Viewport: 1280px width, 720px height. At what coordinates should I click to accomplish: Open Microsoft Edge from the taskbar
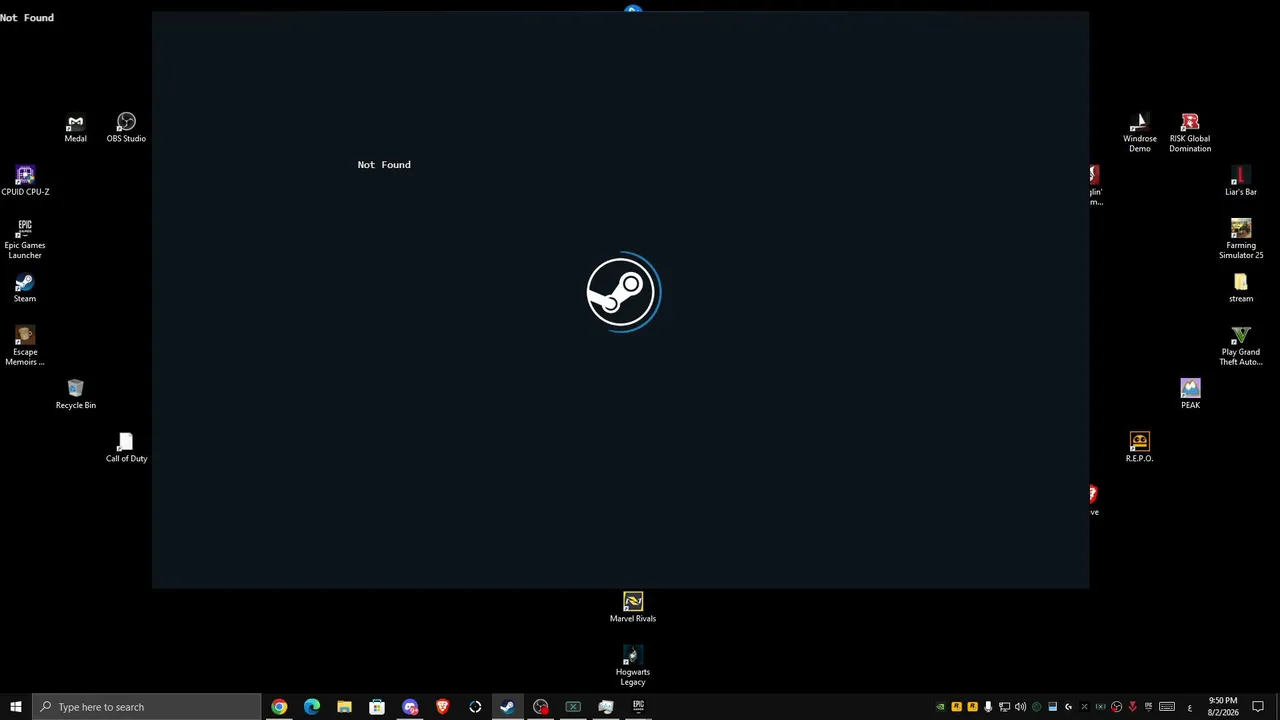pyautogui.click(x=312, y=707)
